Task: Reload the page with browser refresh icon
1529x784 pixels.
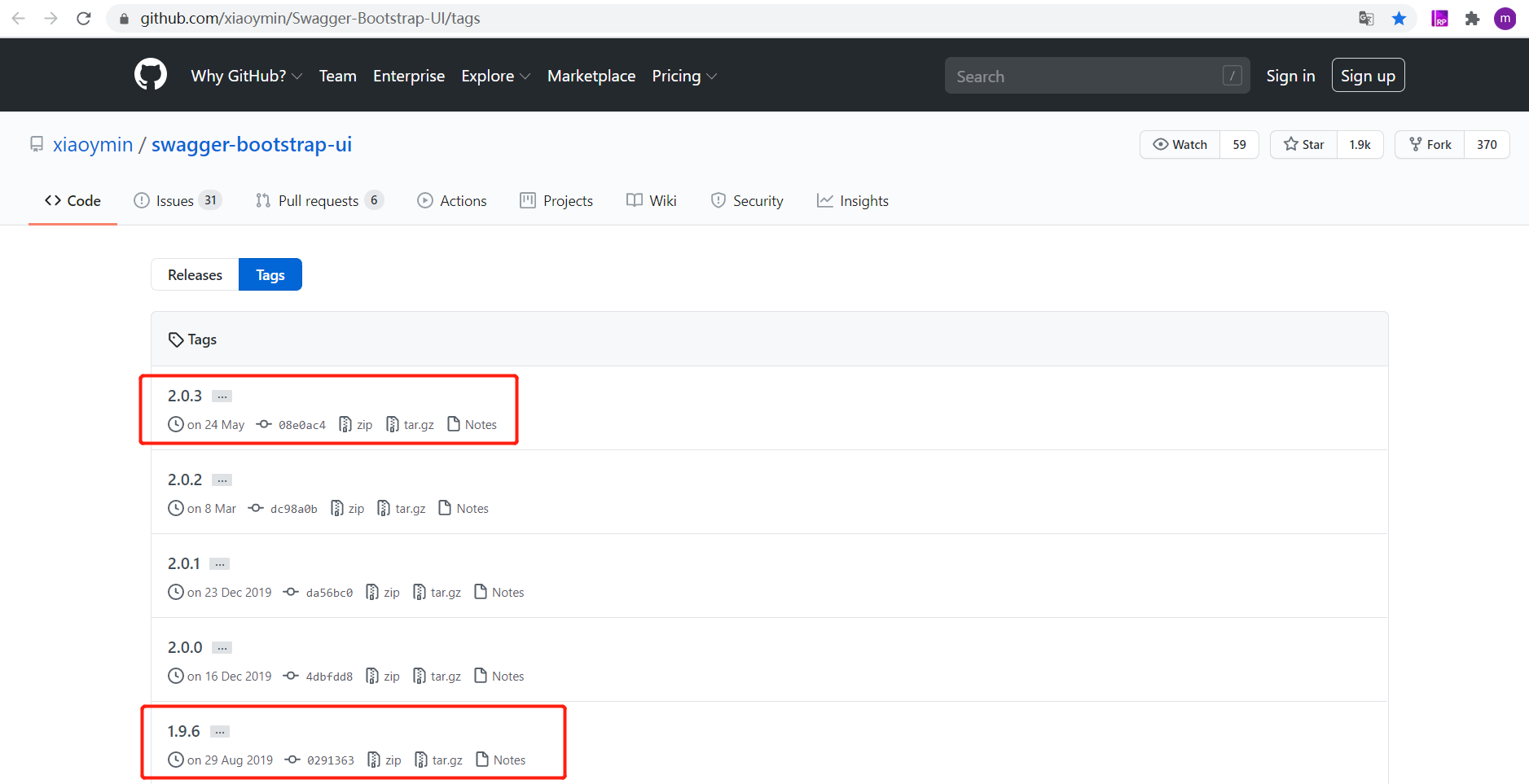Action: point(84,18)
